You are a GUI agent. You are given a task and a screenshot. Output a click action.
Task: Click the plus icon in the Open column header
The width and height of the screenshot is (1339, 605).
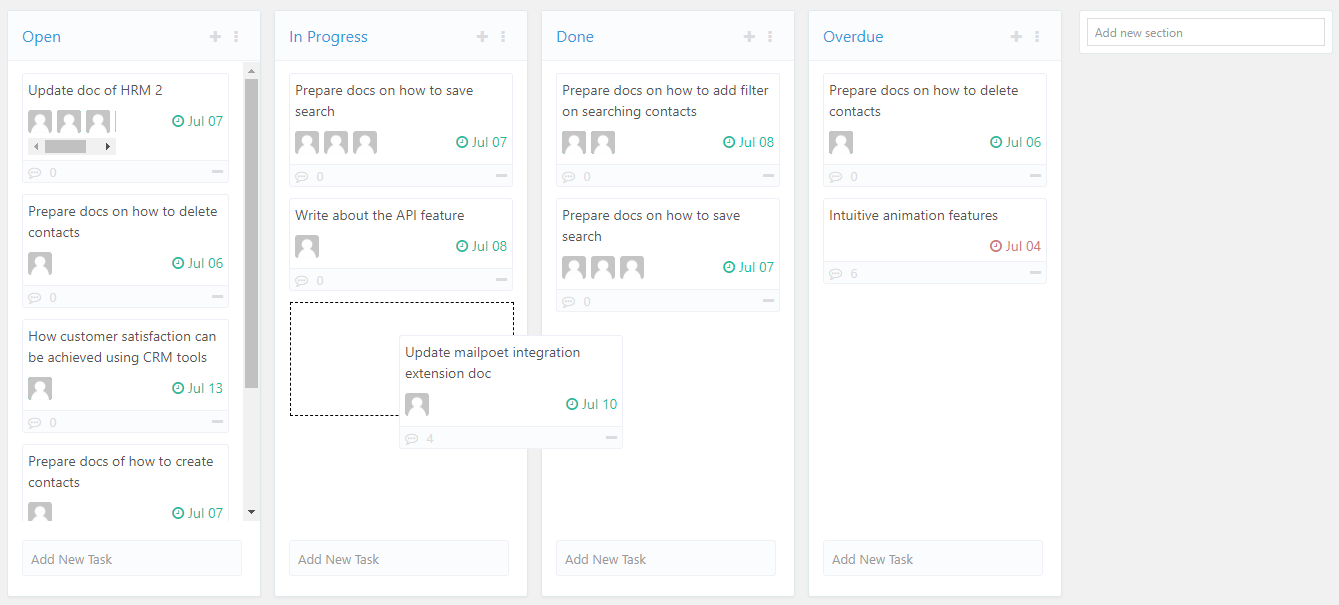pos(215,37)
